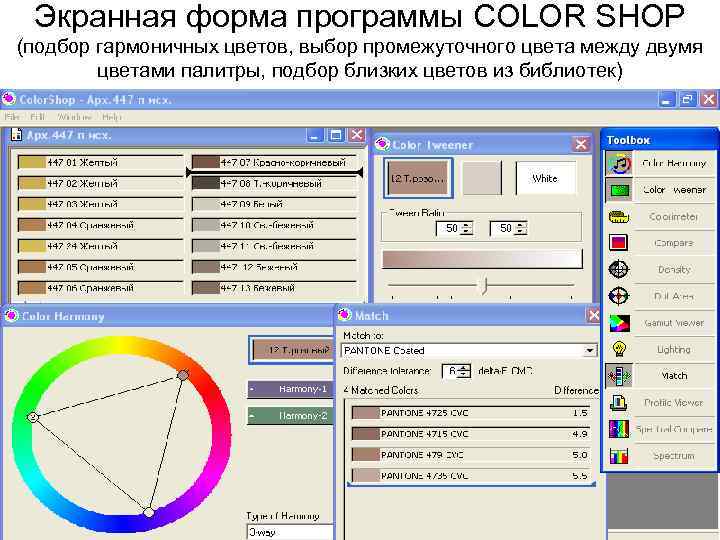Select the 447.09 Белый swatch

[206, 204]
